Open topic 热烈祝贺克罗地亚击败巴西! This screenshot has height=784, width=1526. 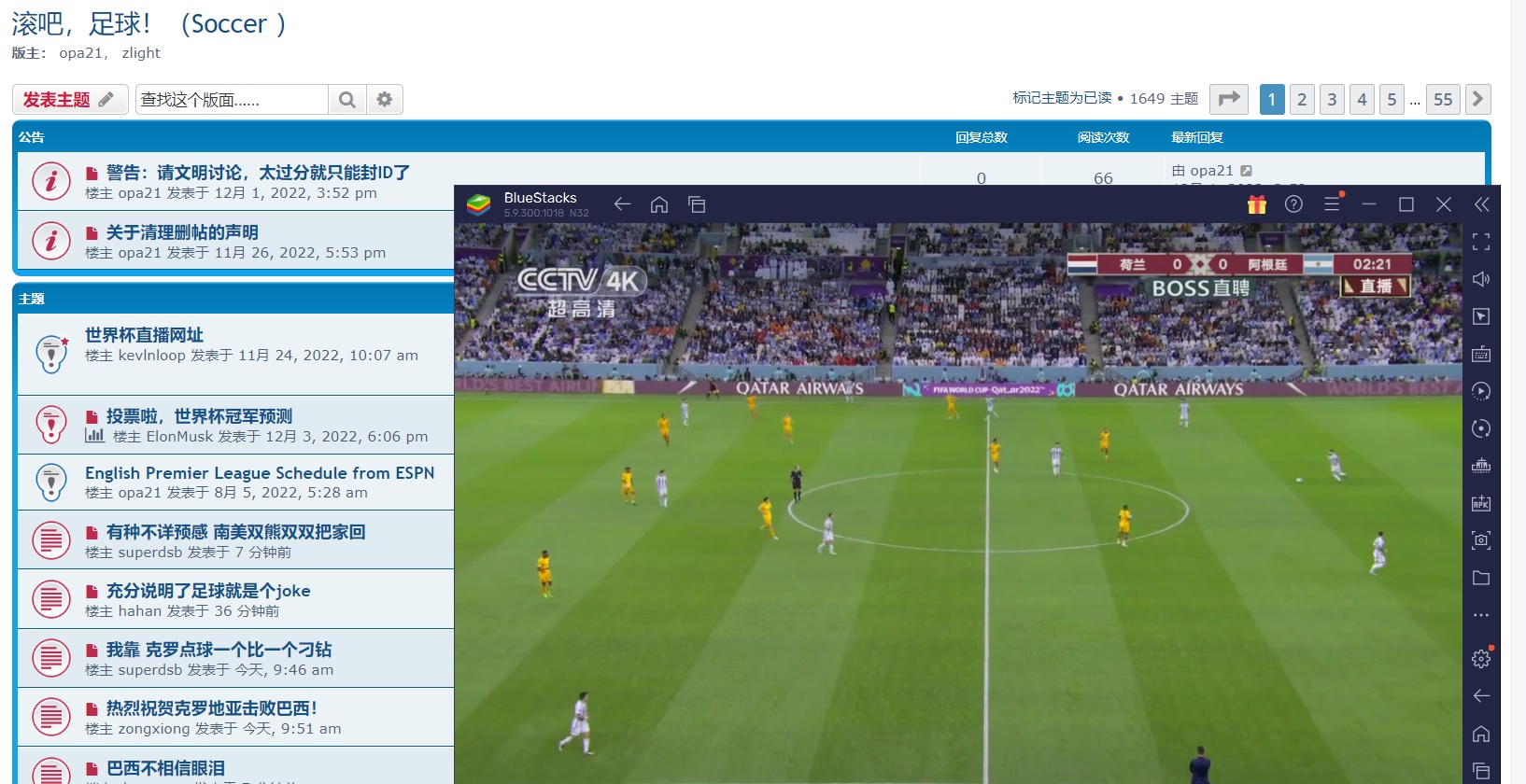coord(212,708)
